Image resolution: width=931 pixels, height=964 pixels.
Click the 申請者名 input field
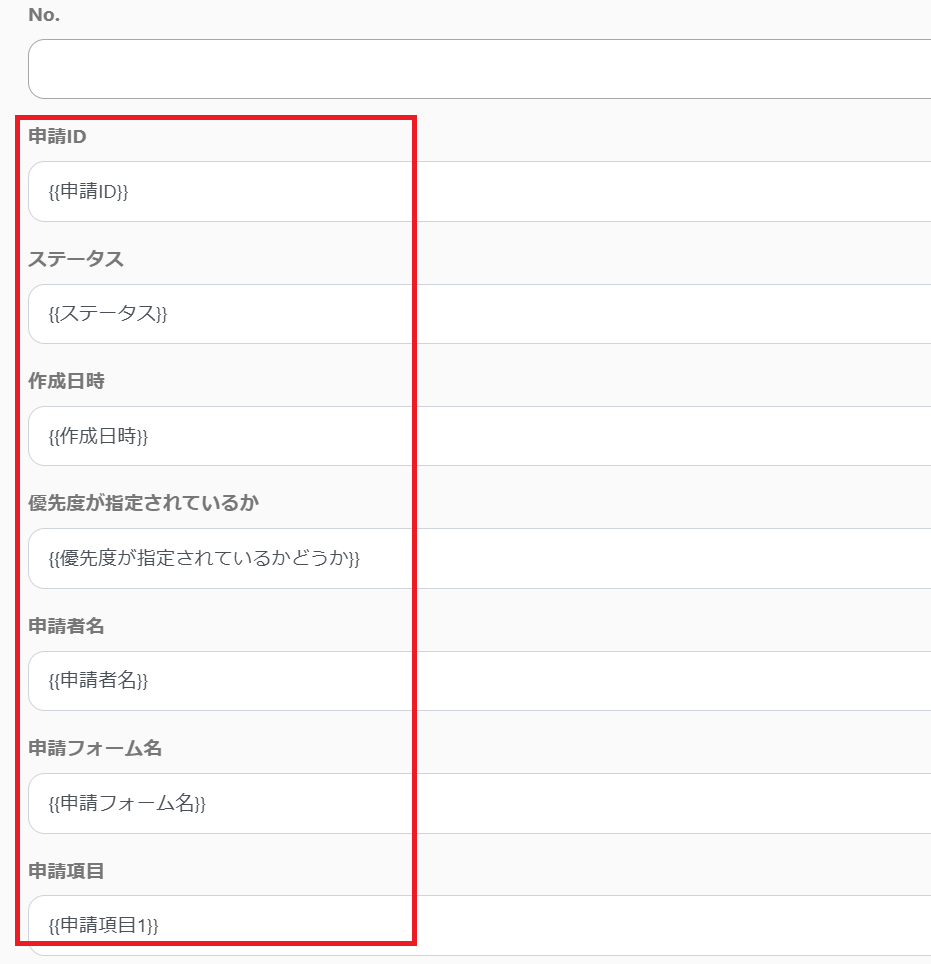coord(480,681)
